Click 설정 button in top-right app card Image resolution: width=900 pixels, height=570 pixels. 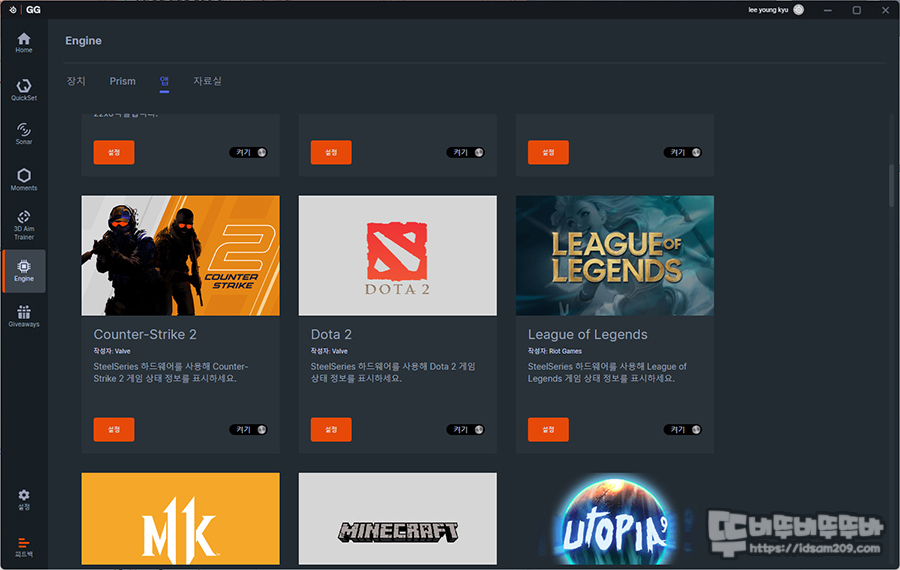548,152
